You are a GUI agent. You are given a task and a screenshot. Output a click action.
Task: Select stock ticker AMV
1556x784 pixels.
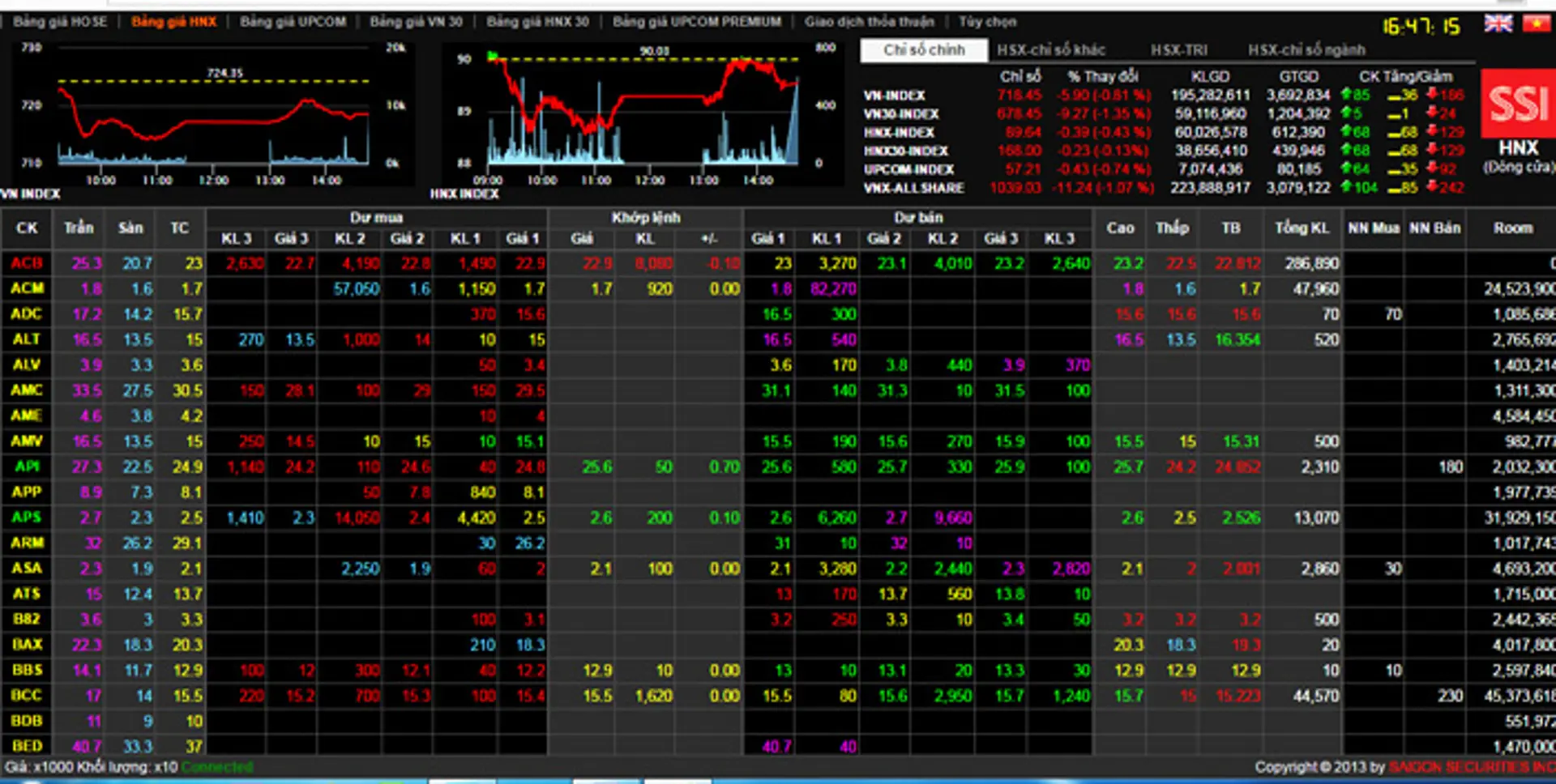click(27, 441)
